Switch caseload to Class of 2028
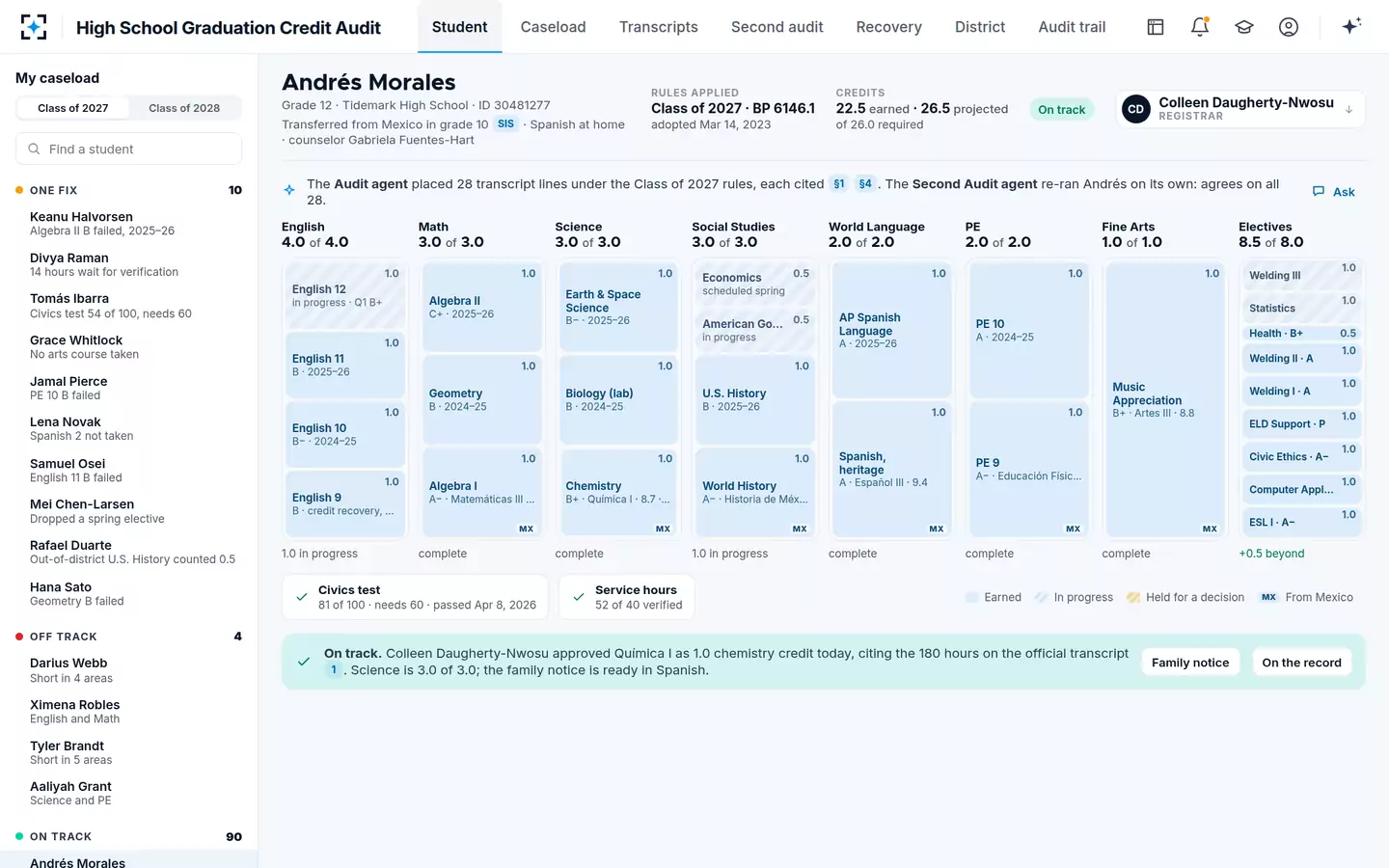Image resolution: width=1389 pixels, height=868 pixels. (x=184, y=108)
